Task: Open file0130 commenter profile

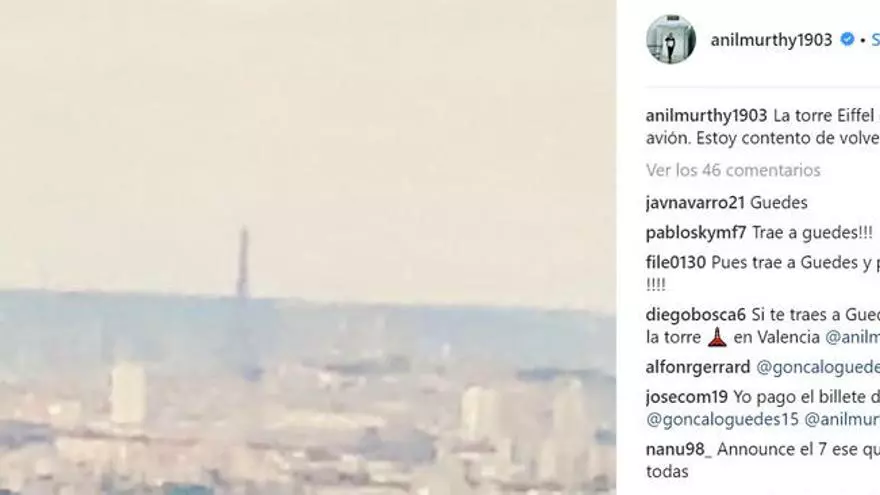Action: (x=676, y=262)
